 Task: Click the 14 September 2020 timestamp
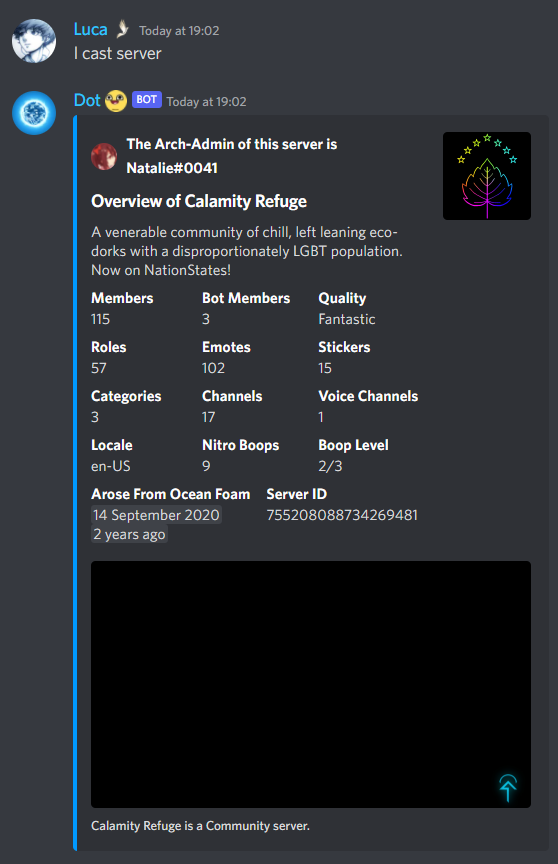[x=156, y=515]
